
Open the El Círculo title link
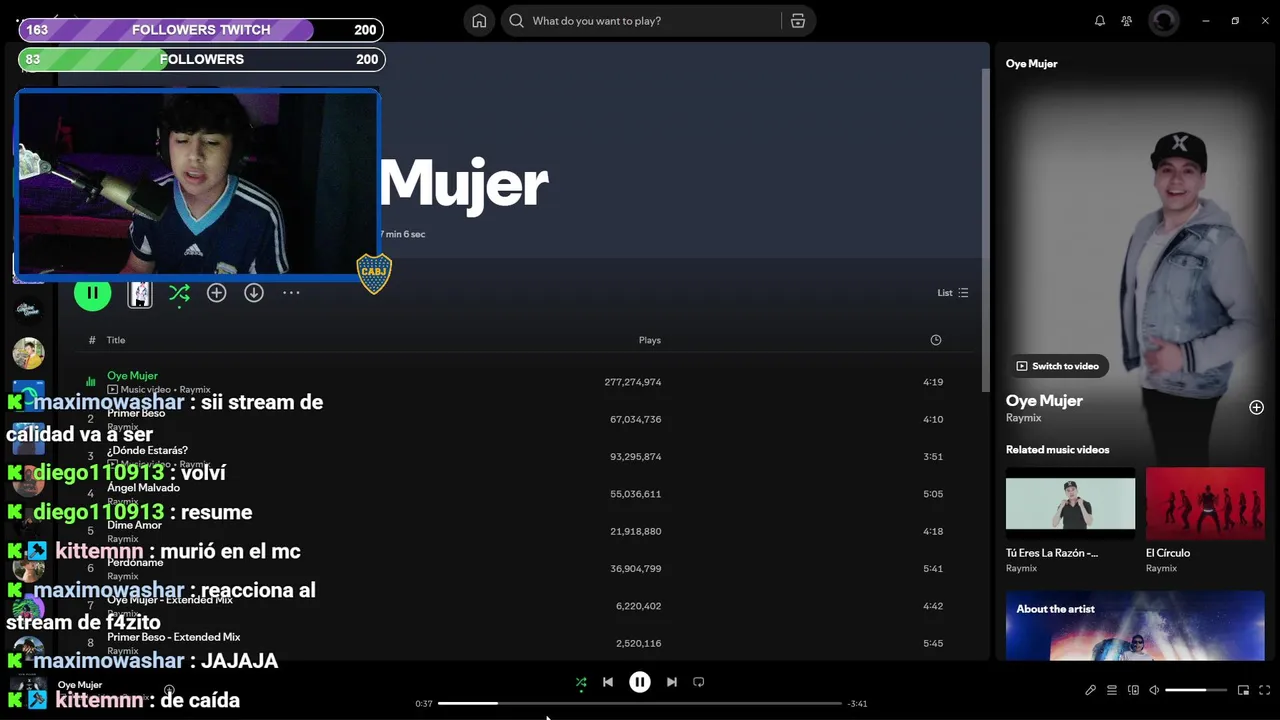pos(1168,553)
